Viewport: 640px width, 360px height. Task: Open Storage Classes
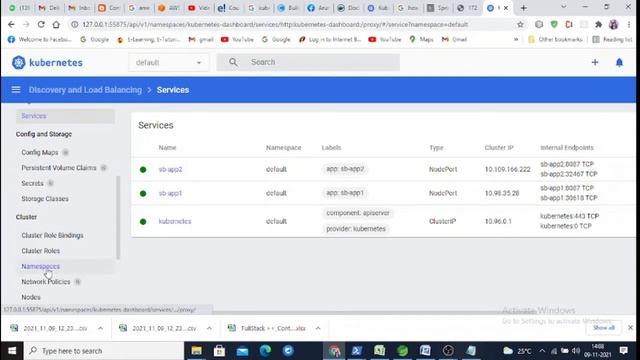(x=45, y=199)
